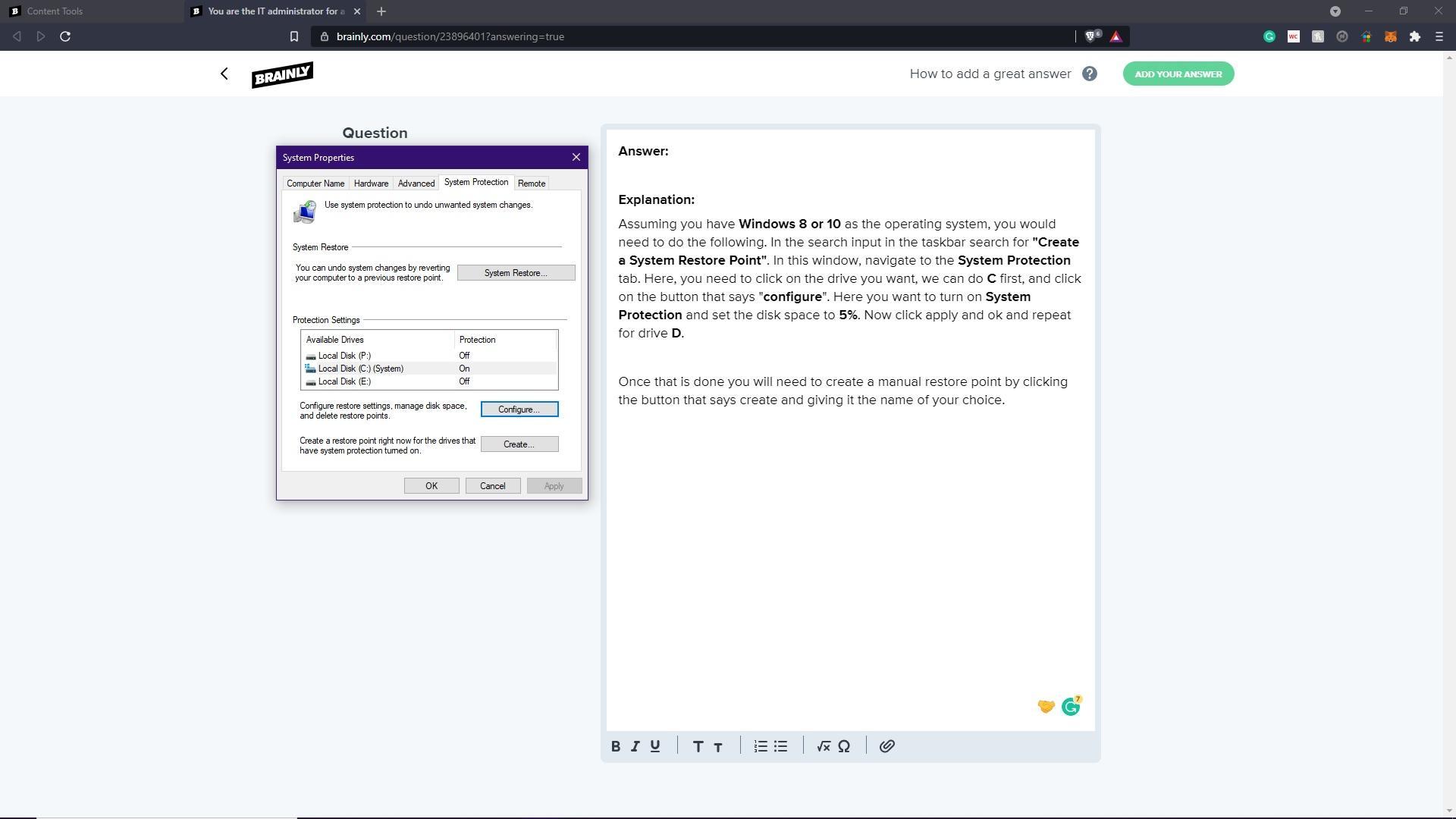Click the address bar URL field
This screenshot has width=1456, height=819.
coord(607,36)
